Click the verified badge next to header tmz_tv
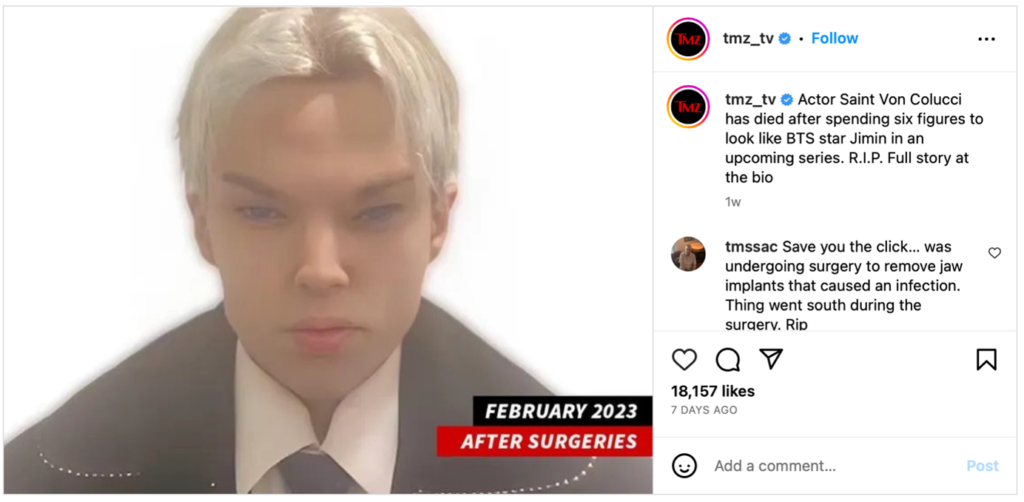Viewport: 1024px width, 502px height. (785, 39)
